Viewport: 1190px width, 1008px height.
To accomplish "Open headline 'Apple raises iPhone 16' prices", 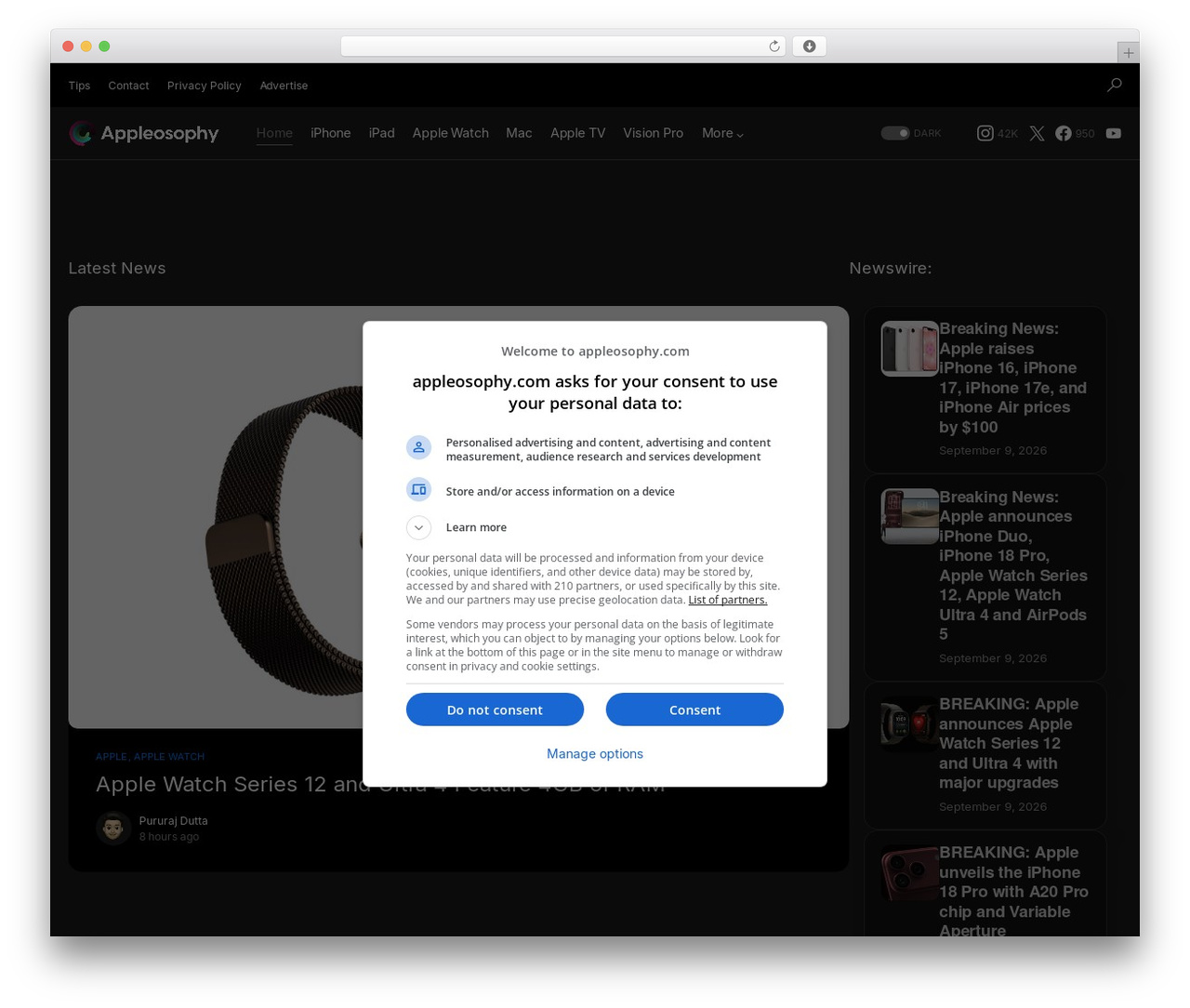I will point(1013,378).
